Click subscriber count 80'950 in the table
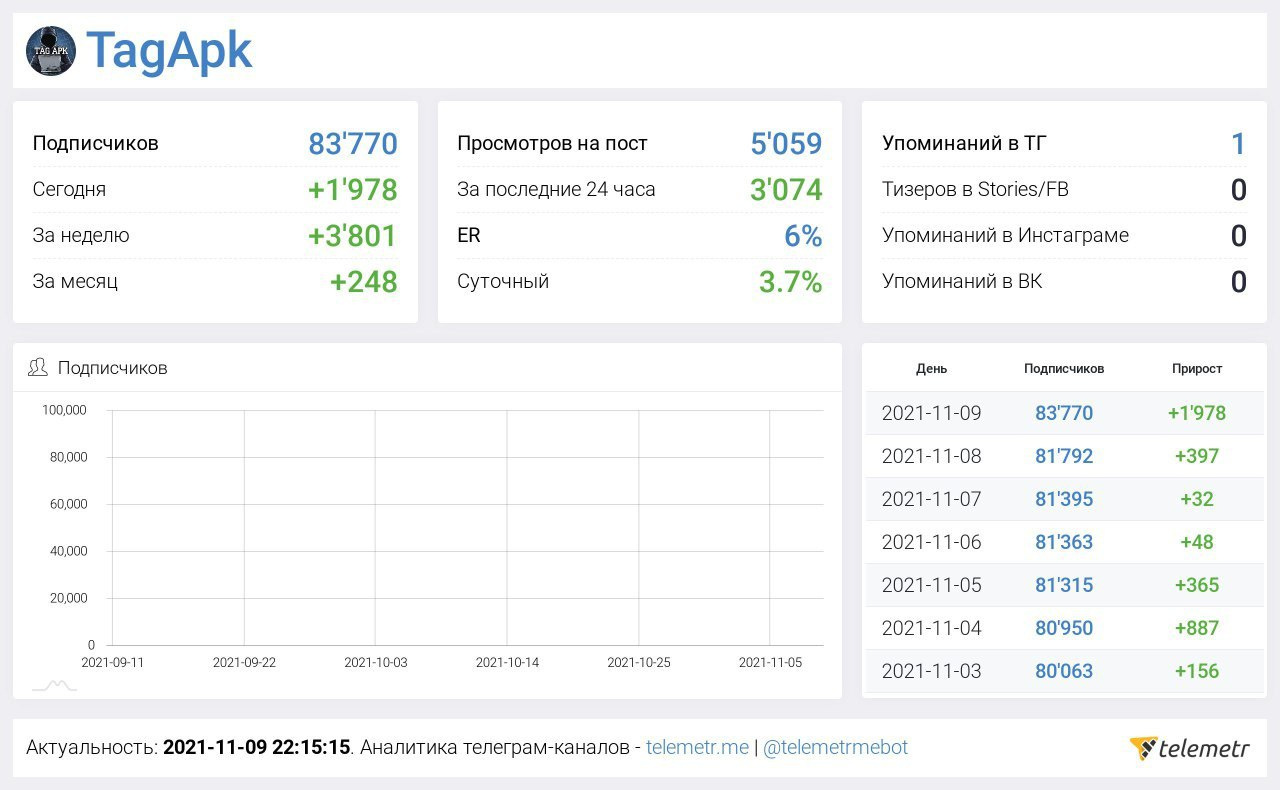This screenshot has height=790, width=1280. pyautogui.click(x=1064, y=628)
